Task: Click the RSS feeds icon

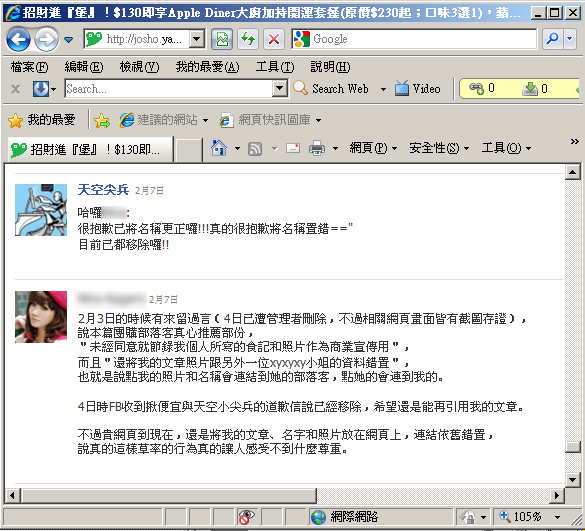Action: pos(255,149)
